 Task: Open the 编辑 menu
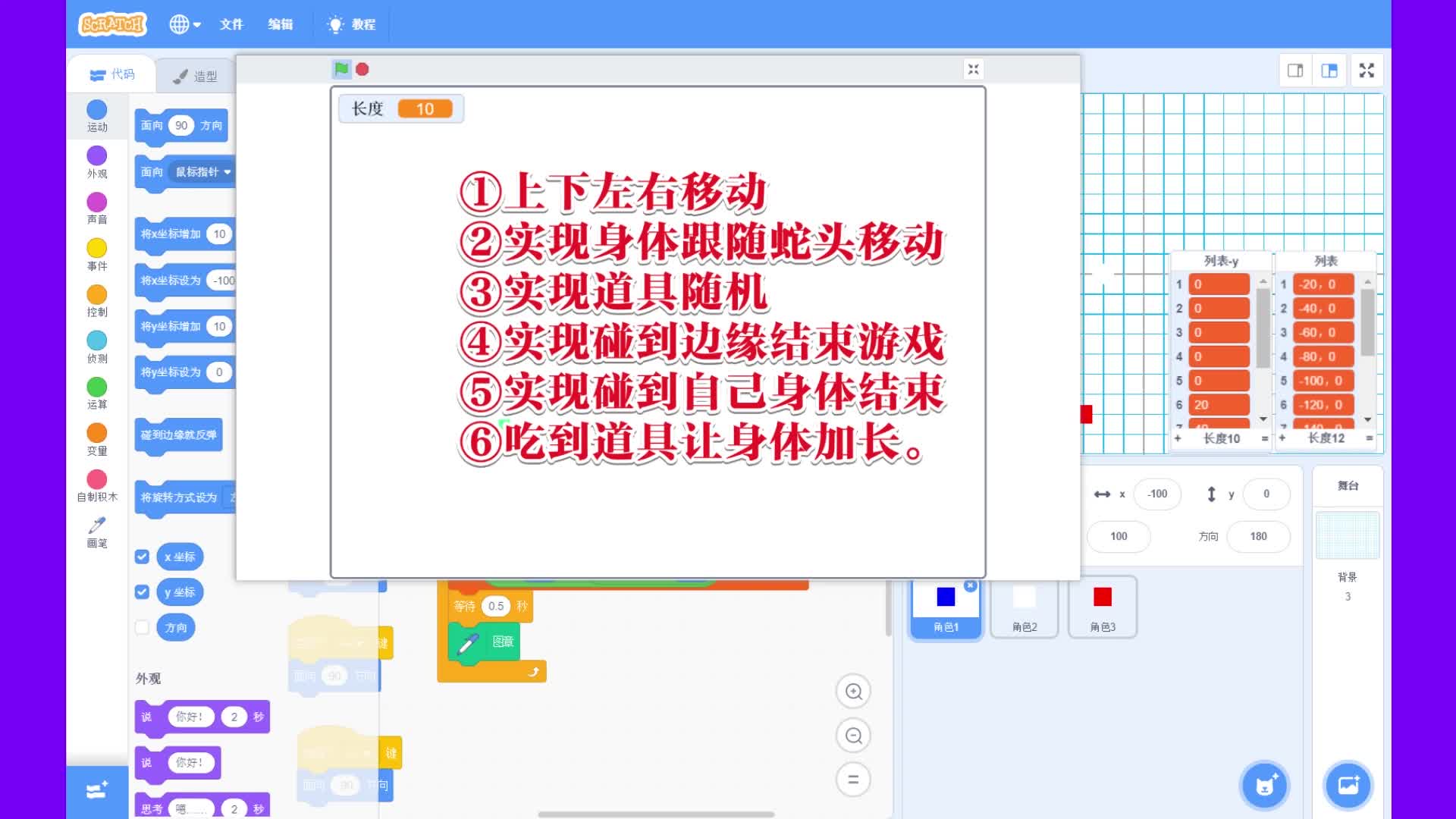click(x=280, y=24)
